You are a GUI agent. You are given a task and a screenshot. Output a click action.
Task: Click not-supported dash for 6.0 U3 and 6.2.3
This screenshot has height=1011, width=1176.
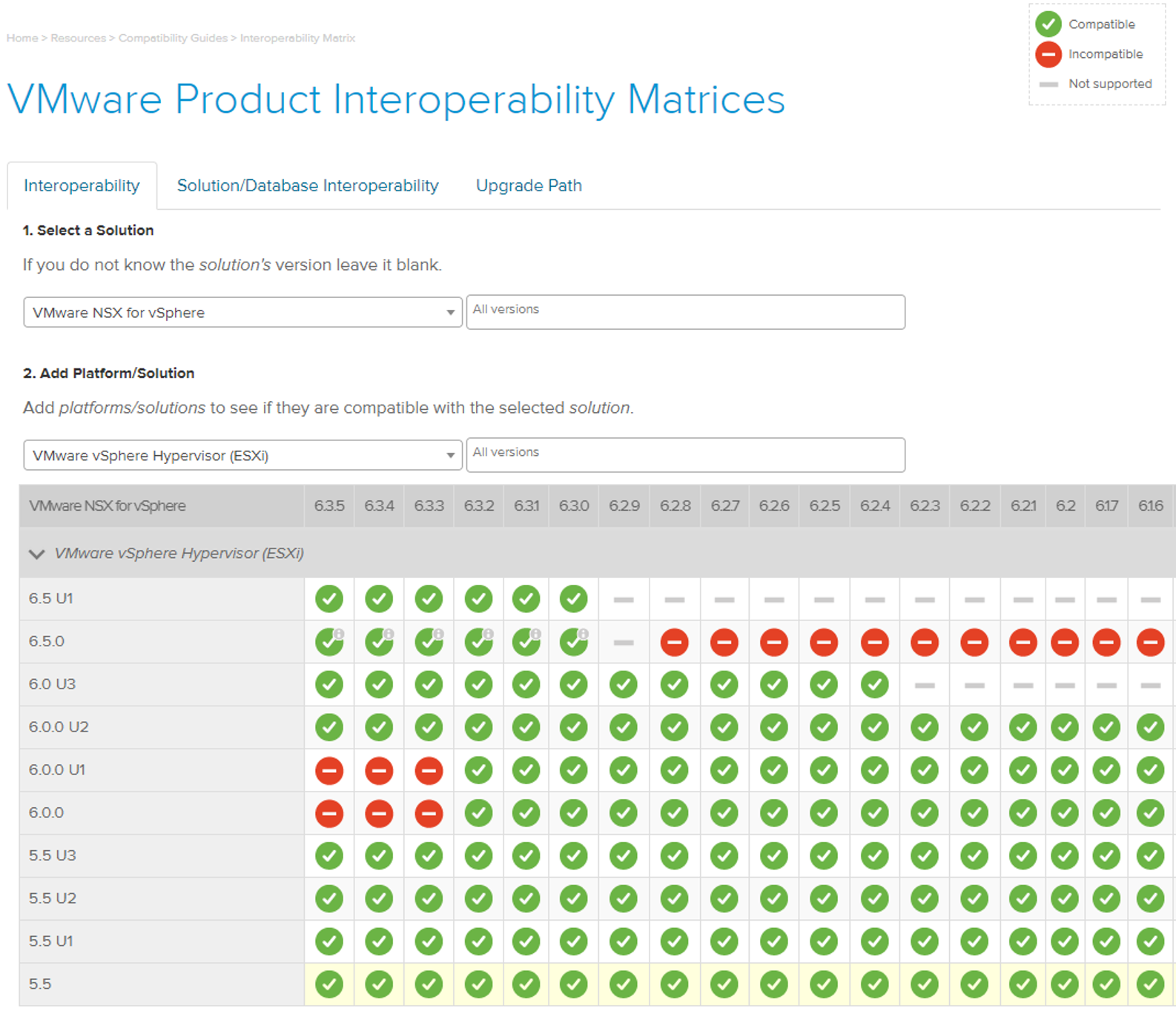click(925, 686)
